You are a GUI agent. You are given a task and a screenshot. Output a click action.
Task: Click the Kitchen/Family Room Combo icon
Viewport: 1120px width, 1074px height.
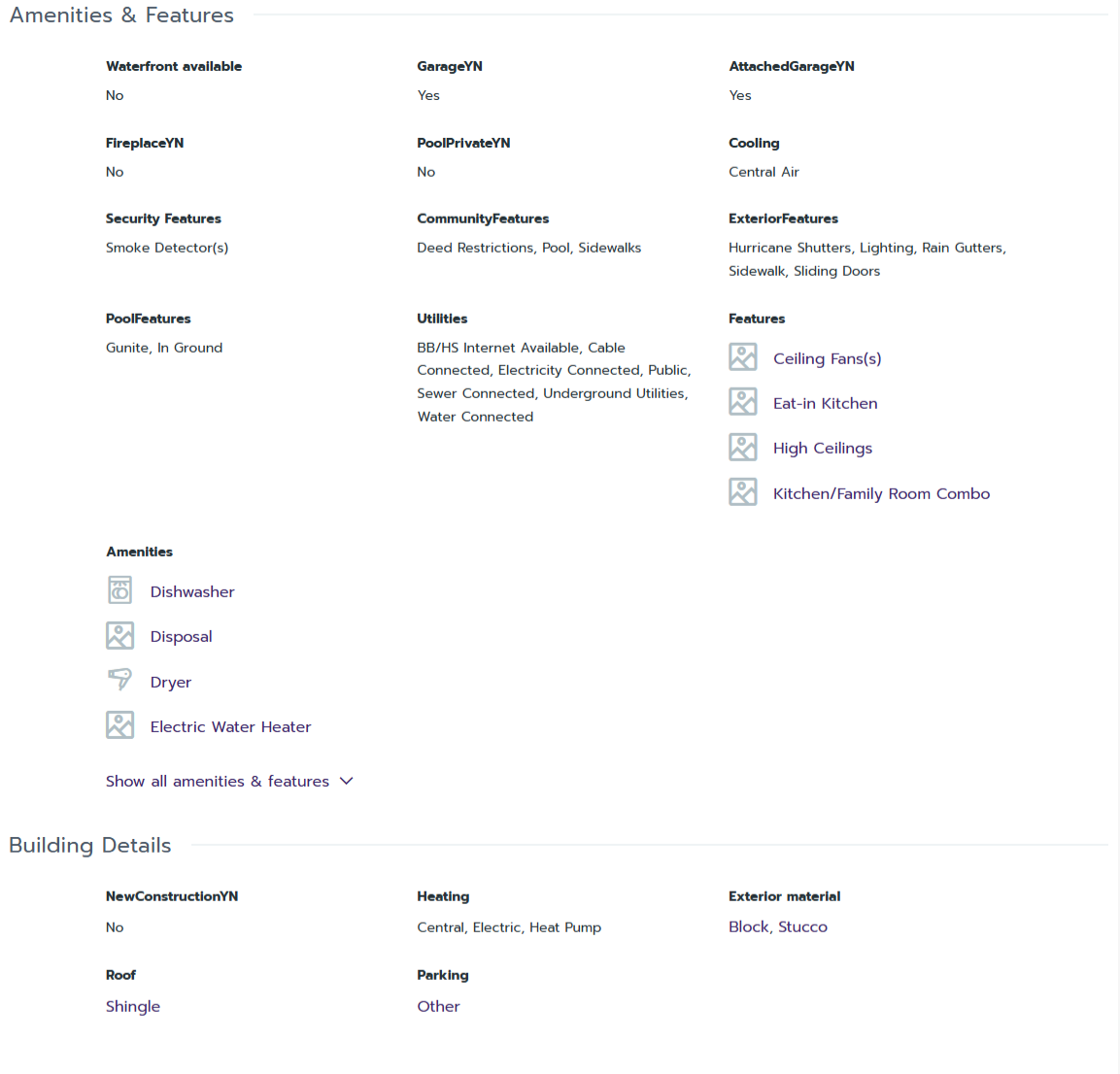(743, 492)
